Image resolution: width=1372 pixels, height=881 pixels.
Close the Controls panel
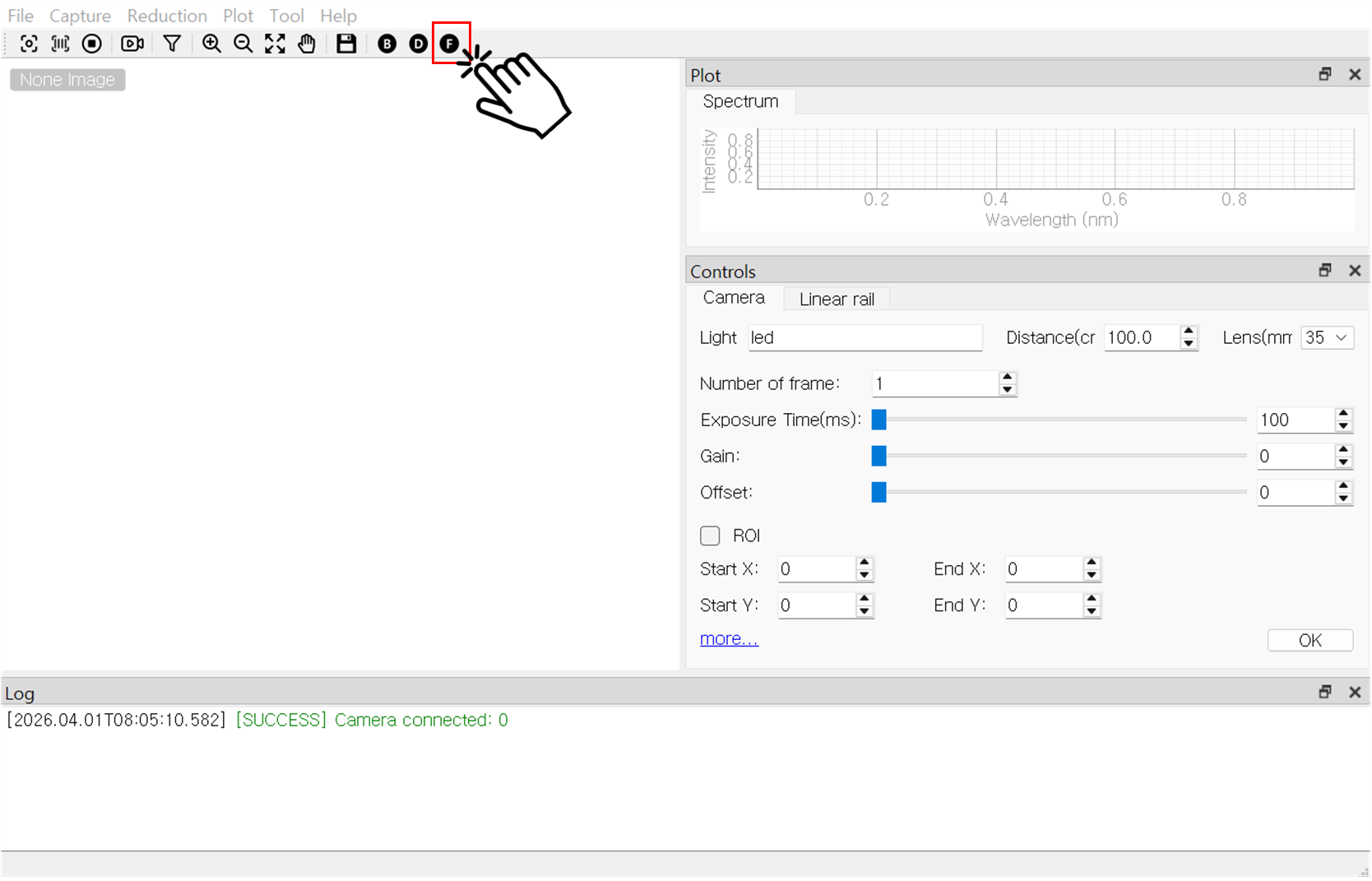(1355, 270)
